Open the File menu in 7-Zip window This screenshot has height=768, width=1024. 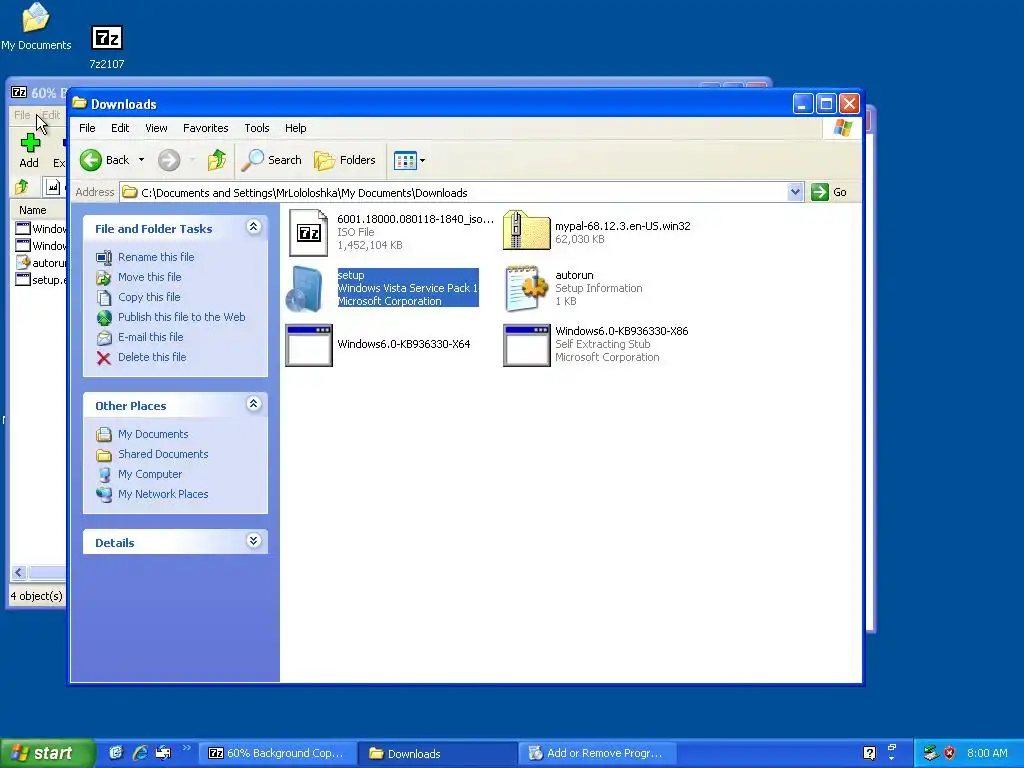coord(22,115)
